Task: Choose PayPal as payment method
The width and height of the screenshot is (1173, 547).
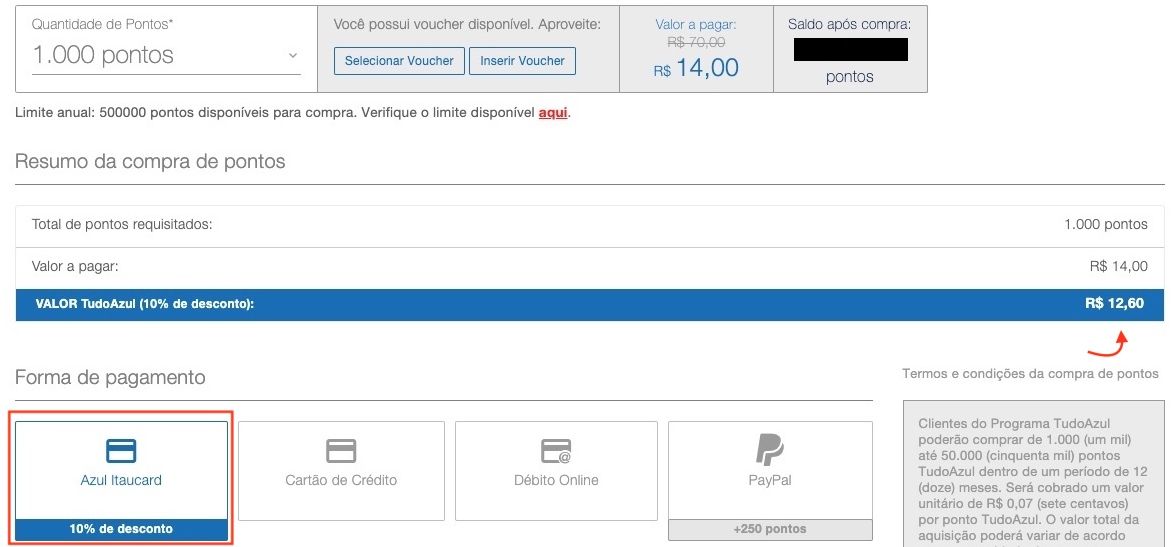Action: [x=770, y=480]
